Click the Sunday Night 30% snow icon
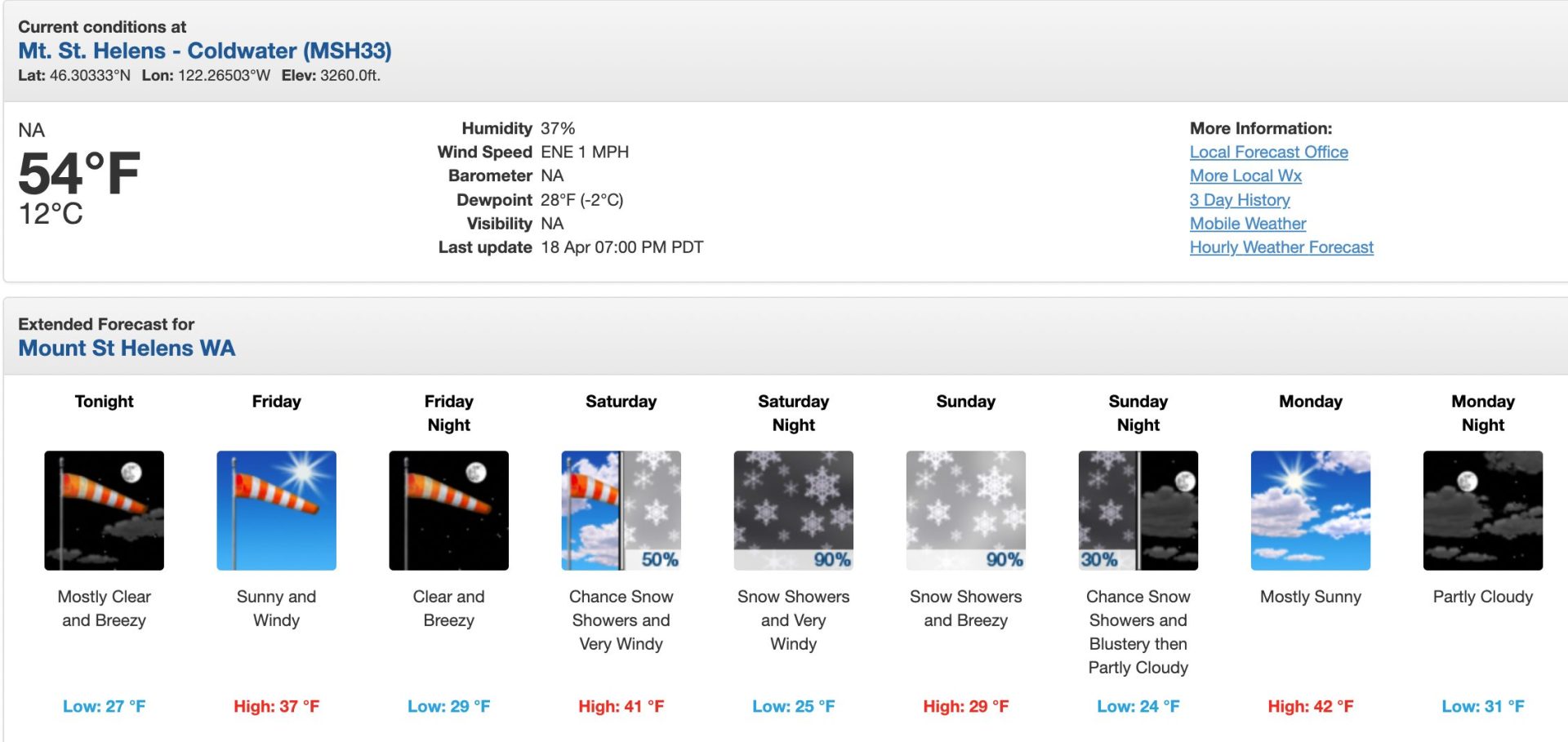Viewport: 1568px width, 742px height. coord(1138,510)
